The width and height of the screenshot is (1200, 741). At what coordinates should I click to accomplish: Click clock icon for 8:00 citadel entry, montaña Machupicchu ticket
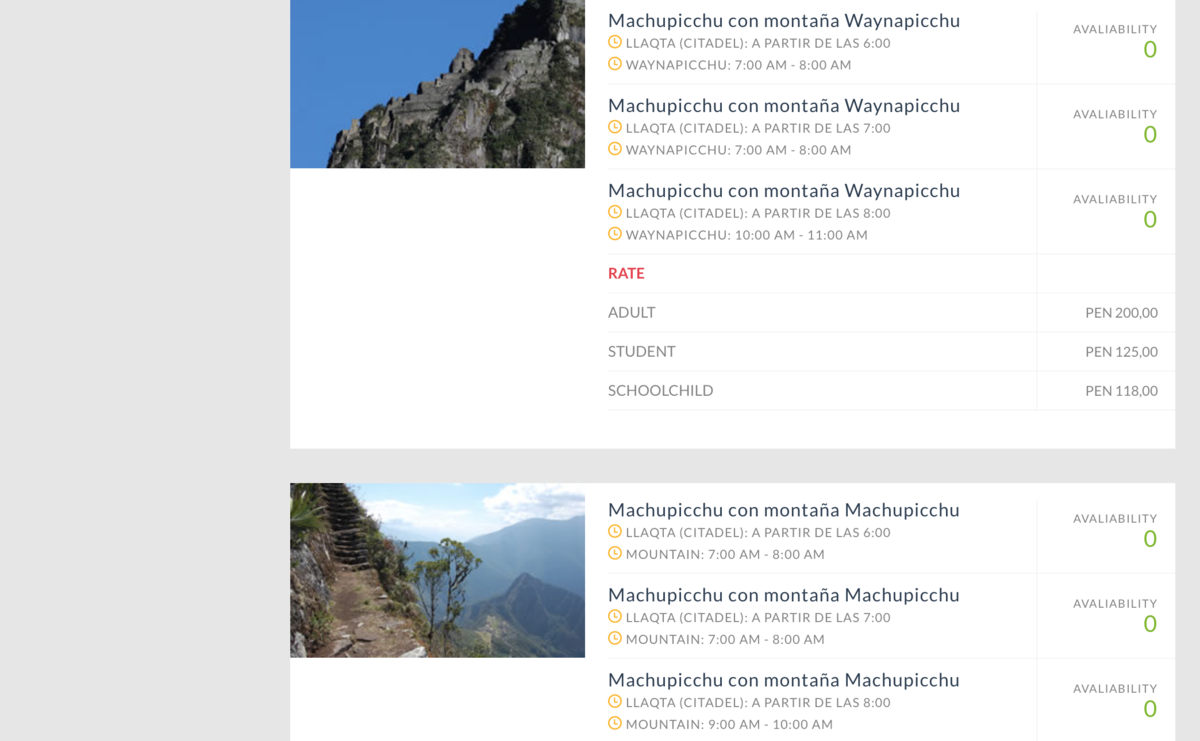pos(615,701)
